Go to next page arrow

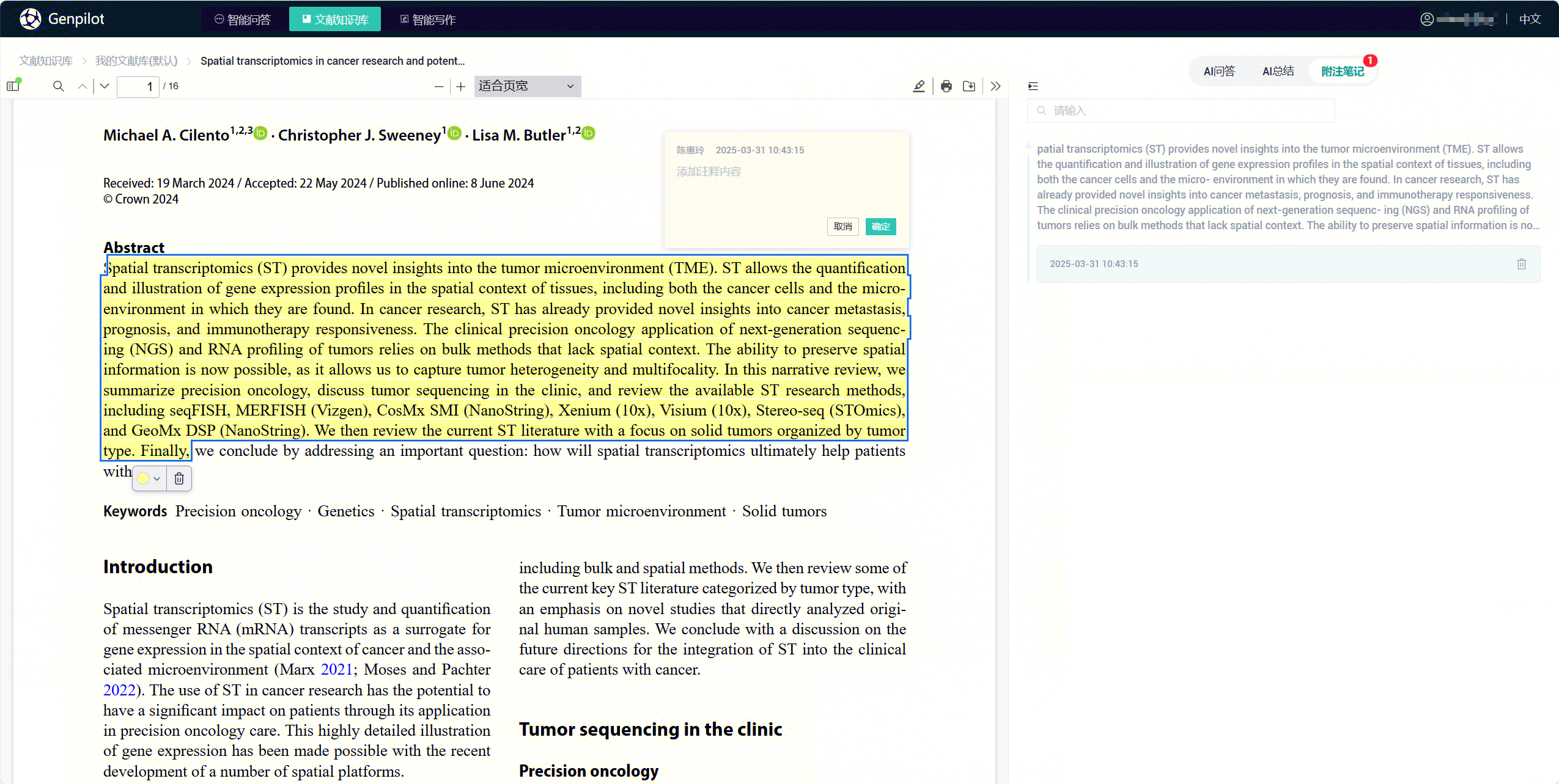pos(105,86)
